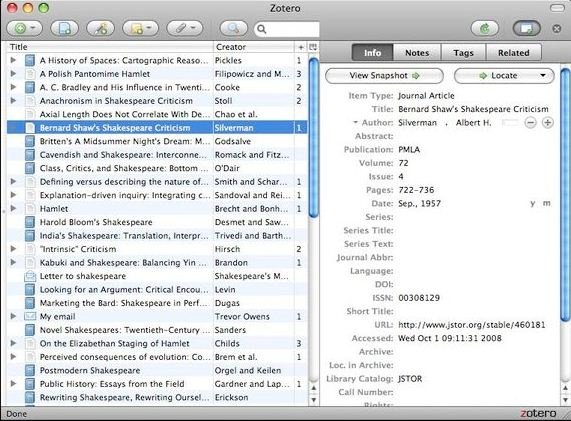The width and height of the screenshot is (571, 421).
Task: Expand the My email item
Action: (x=13, y=316)
